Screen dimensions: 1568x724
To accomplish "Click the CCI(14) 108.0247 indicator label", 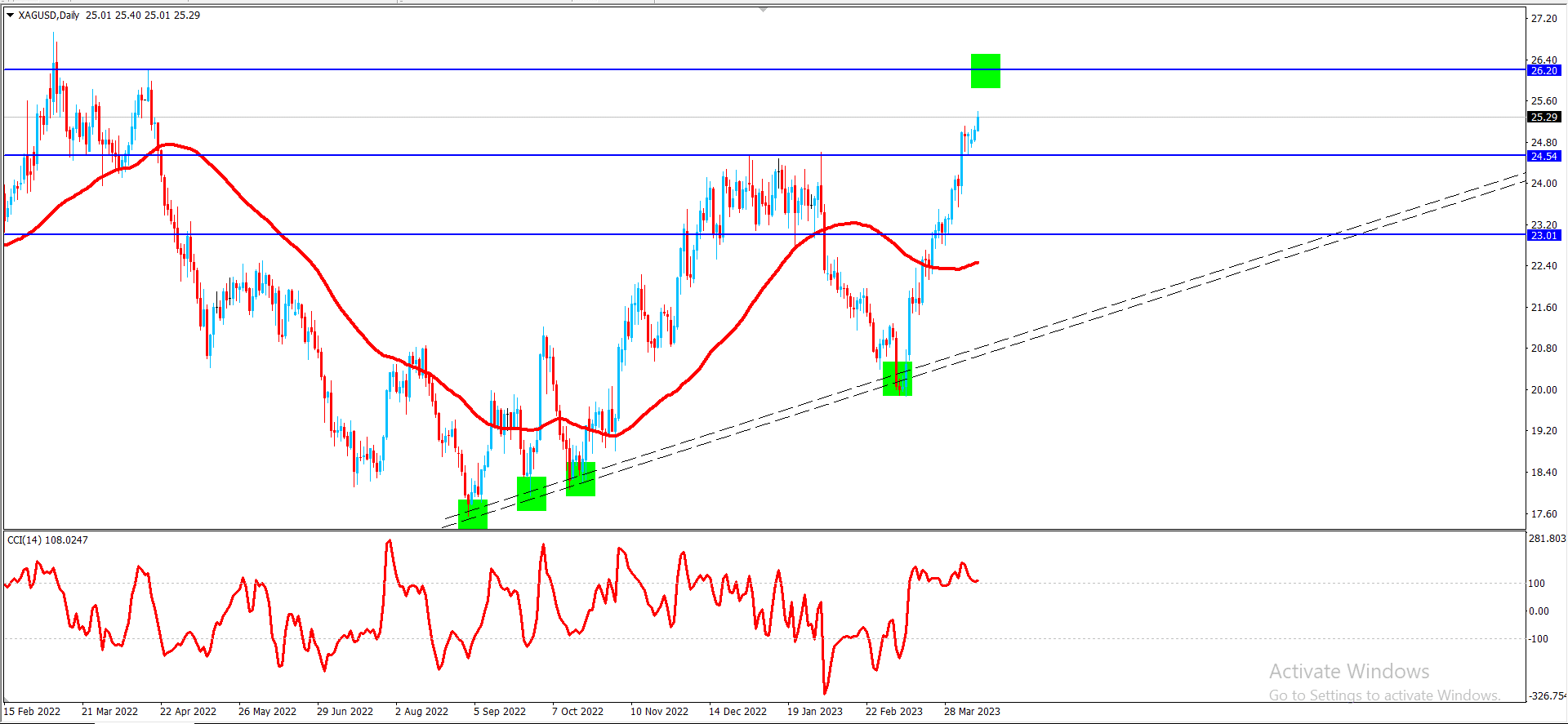I will pyautogui.click(x=47, y=540).
